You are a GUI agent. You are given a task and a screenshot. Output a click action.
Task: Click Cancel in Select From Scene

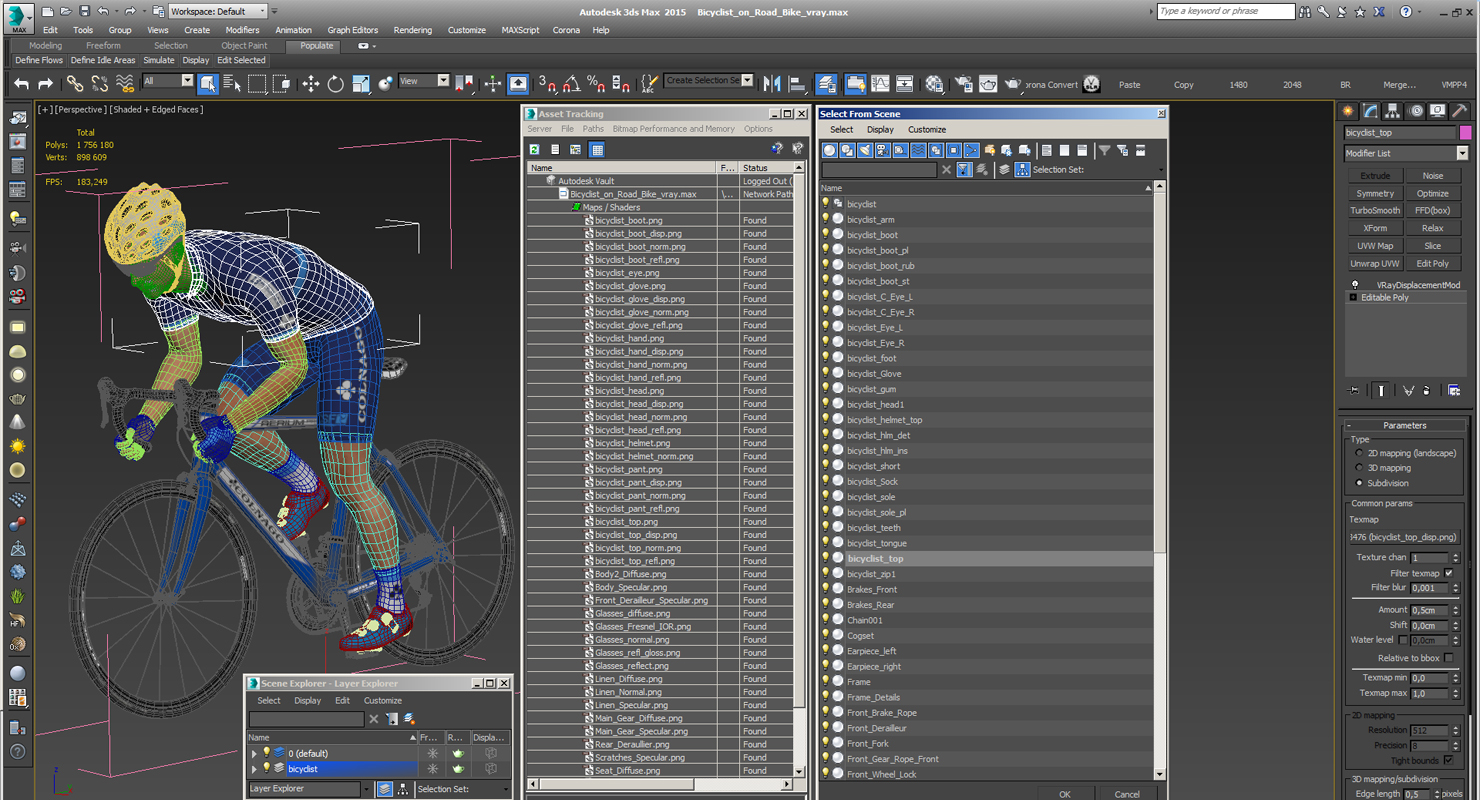coord(1127,794)
